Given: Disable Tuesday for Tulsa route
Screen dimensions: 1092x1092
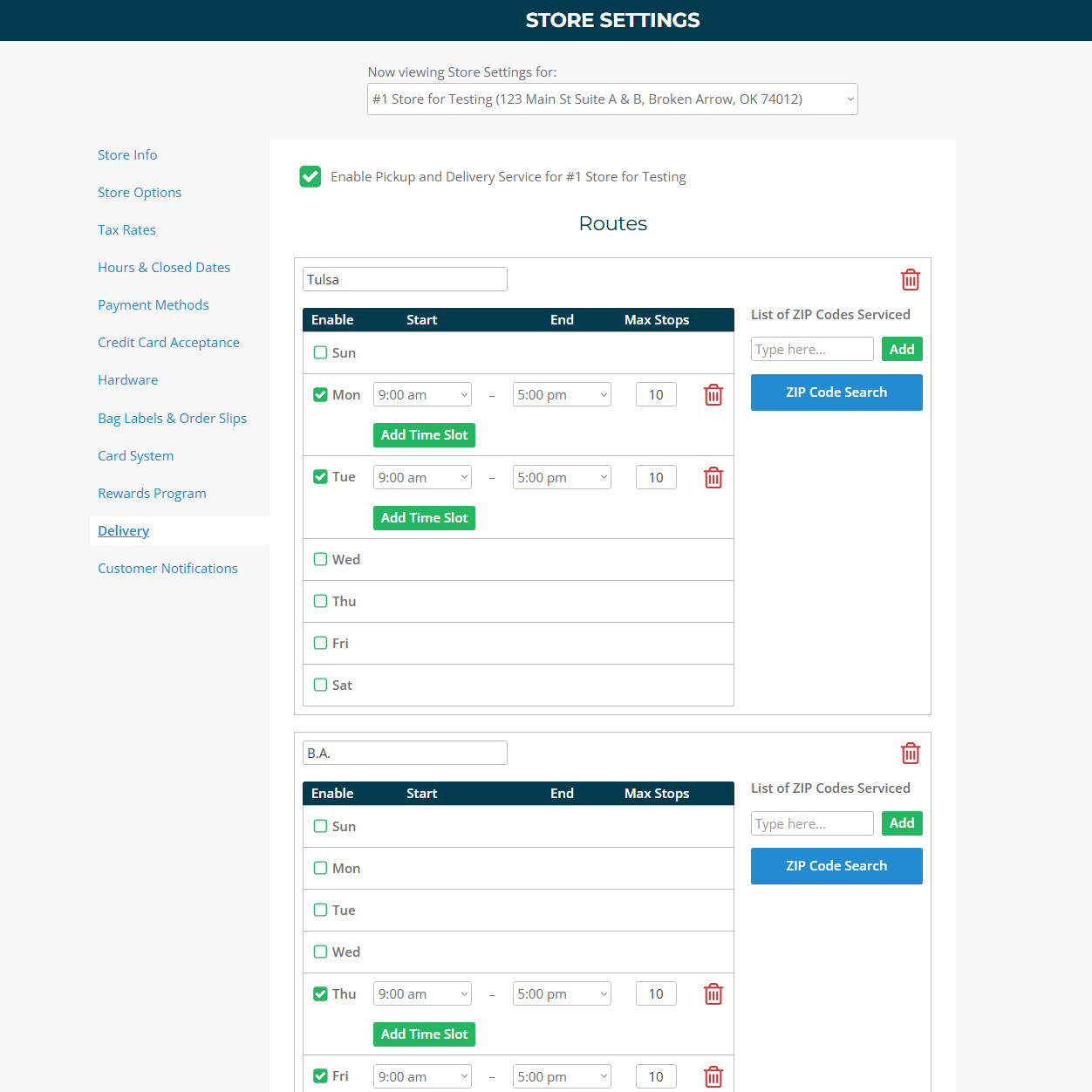Looking at the screenshot, I should 320,476.
